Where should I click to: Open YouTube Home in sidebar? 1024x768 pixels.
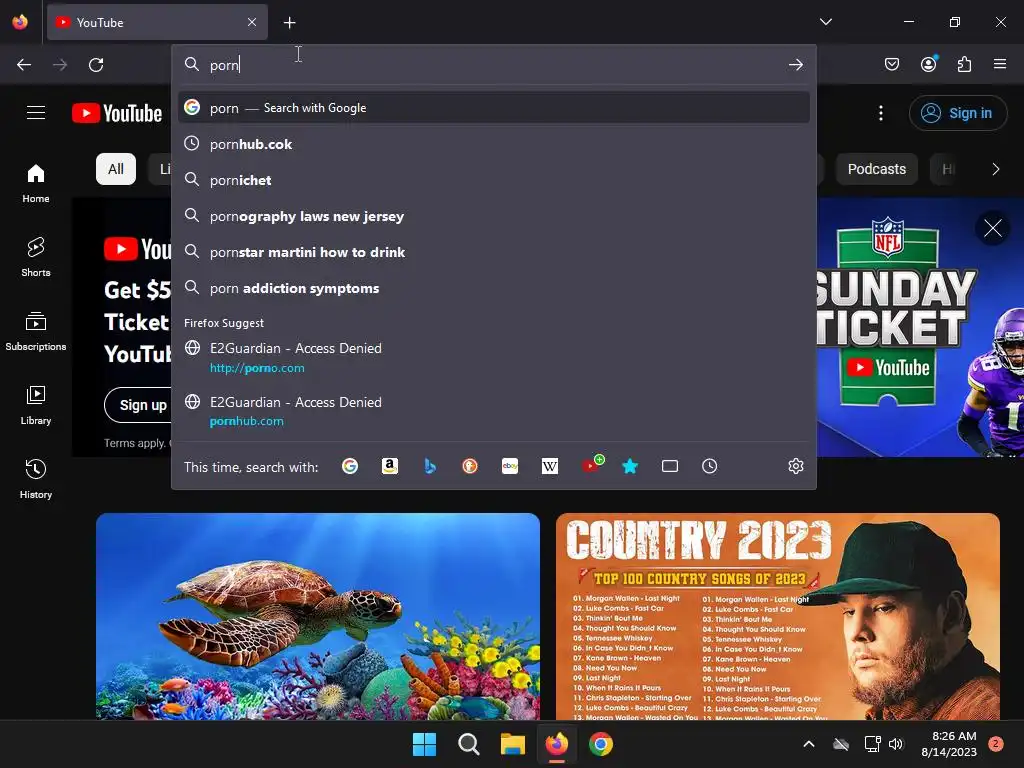click(x=36, y=184)
